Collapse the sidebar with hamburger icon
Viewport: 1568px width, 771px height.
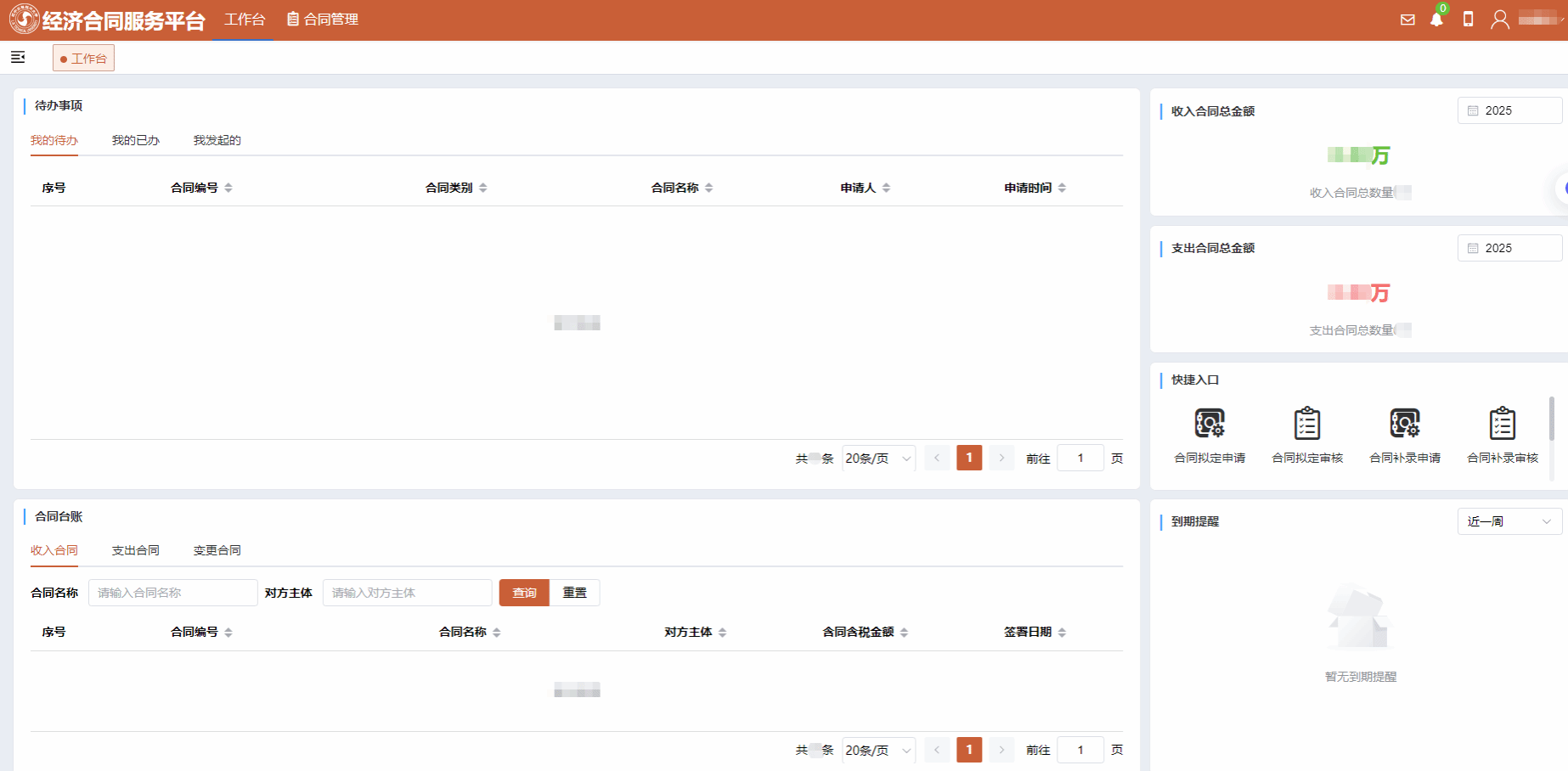pos(18,57)
